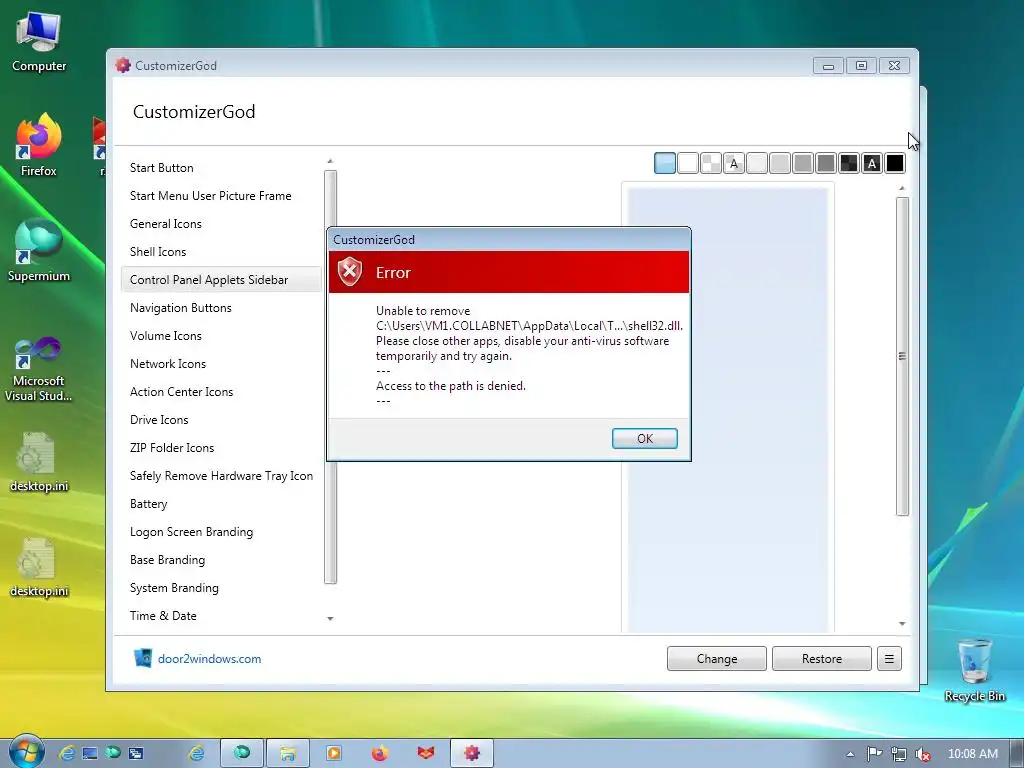Choose Action Center Icons entry
This screenshot has width=1024, height=768.
coord(221,392)
